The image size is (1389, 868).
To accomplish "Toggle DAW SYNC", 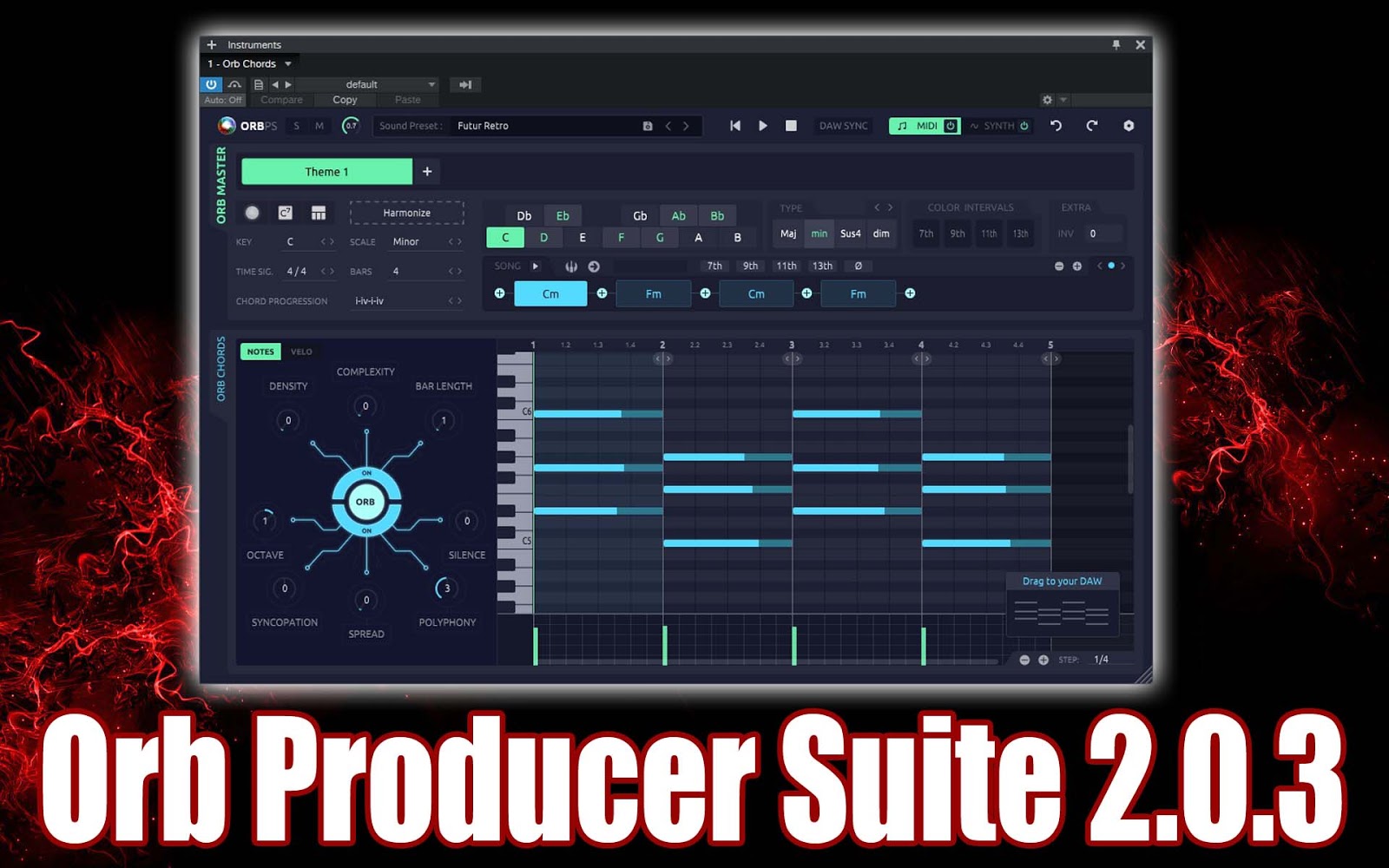I will tap(843, 126).
